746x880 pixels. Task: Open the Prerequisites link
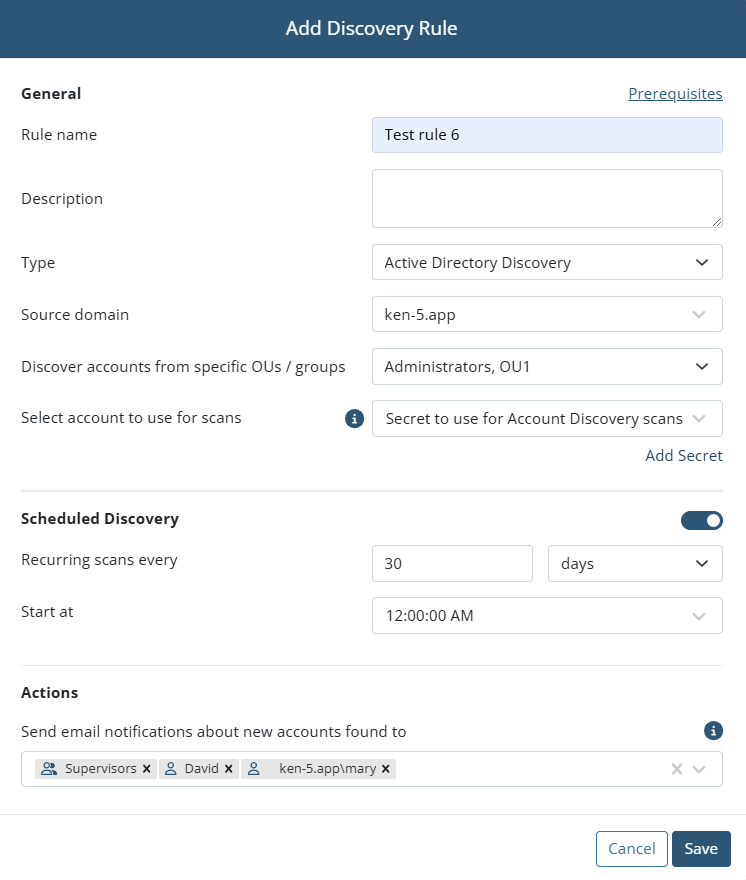tap(675, 94)
